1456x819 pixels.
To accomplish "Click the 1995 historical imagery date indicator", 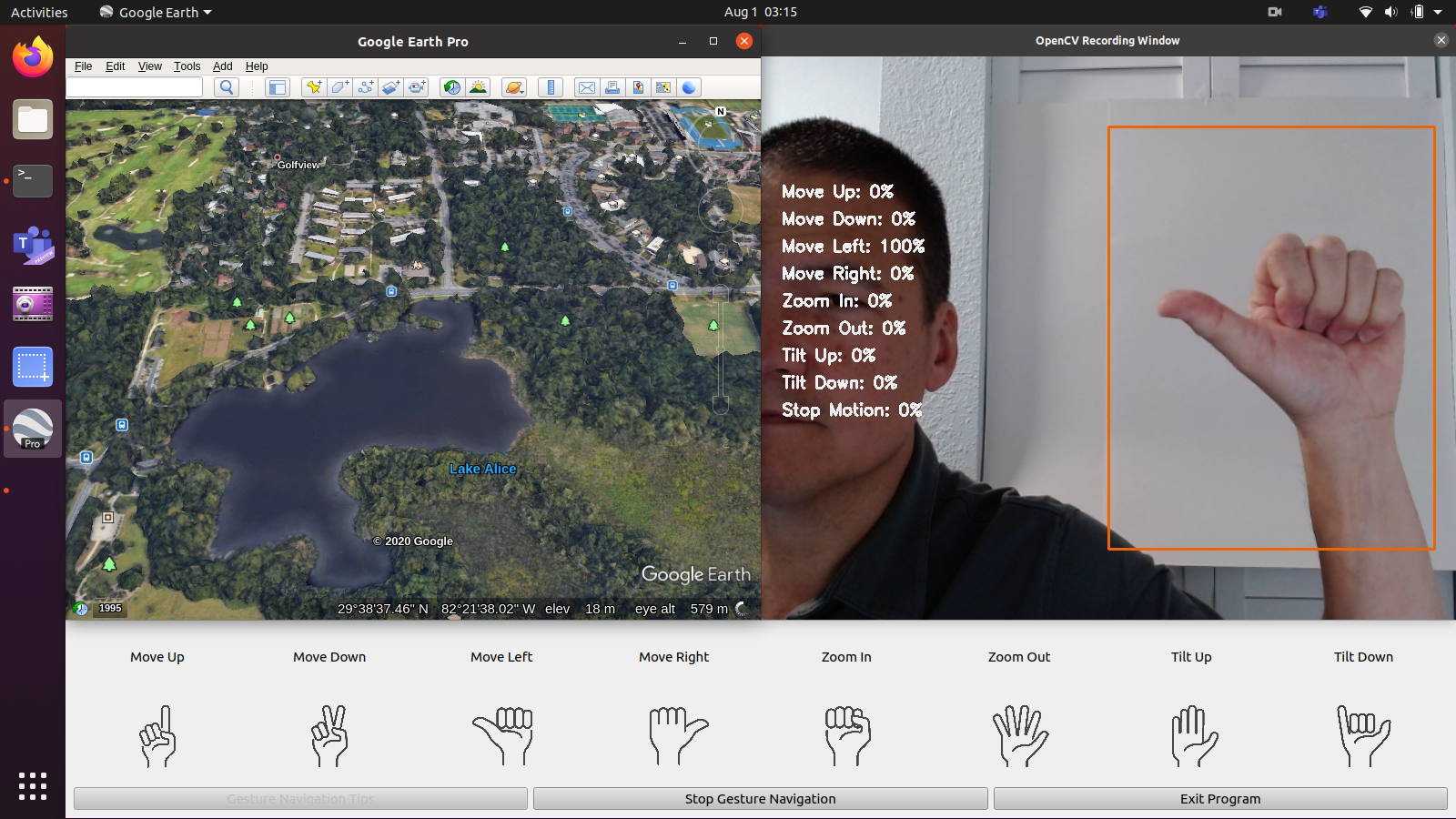I will click(x=110, y=608).
